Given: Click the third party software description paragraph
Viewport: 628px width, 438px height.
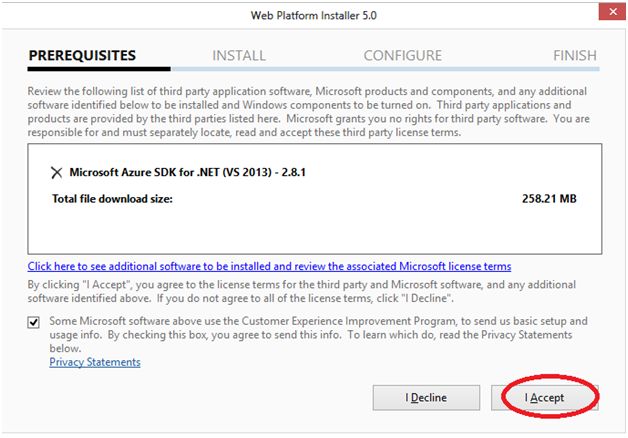Looking at the screenshot, I should [310, 111].
